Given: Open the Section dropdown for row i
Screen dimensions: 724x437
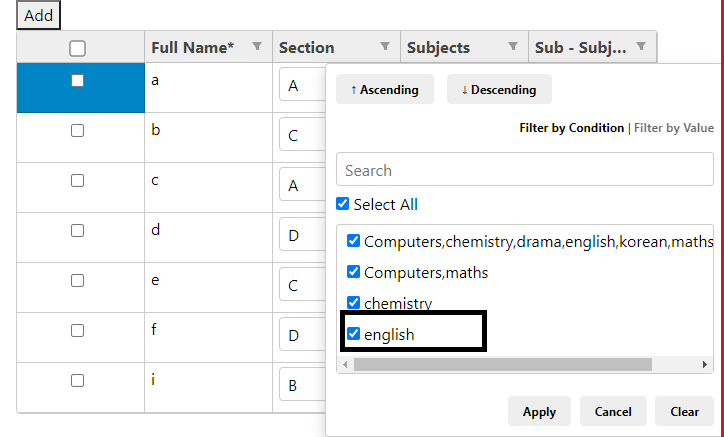Looking at the screenshot, I should [302, 385].
